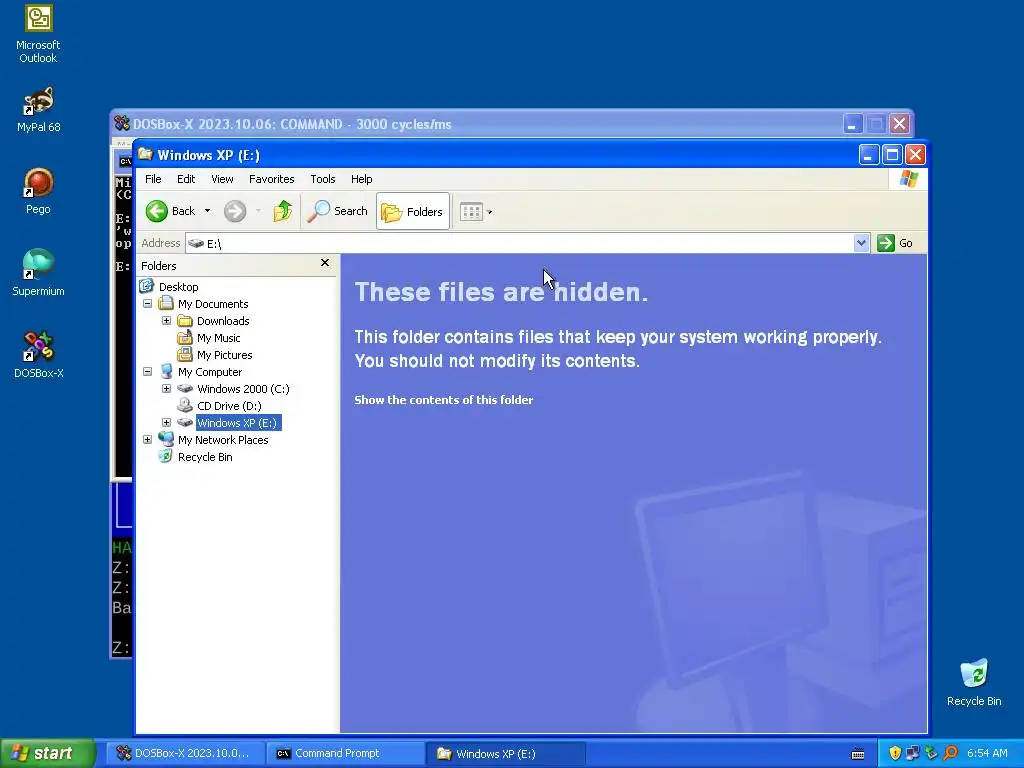Select Windows XP (E:) tree item
1024x768 pixels.
238,423
